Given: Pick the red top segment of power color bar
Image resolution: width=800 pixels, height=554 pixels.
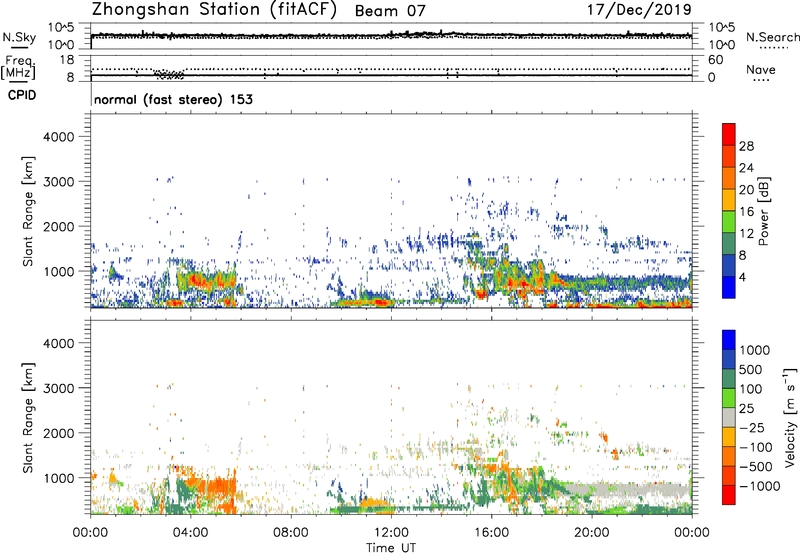Looking at the screenshot, I should (729, 134).
